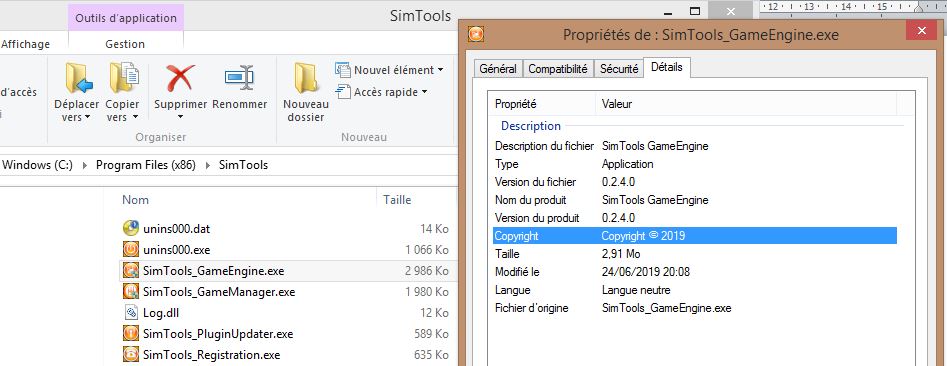
Task: Close the Propriétés dialog
Action: pyautogui.click(x=921, y=30)
